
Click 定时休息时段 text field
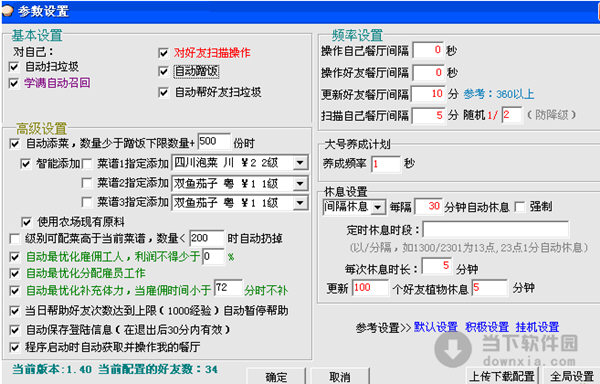496,229
